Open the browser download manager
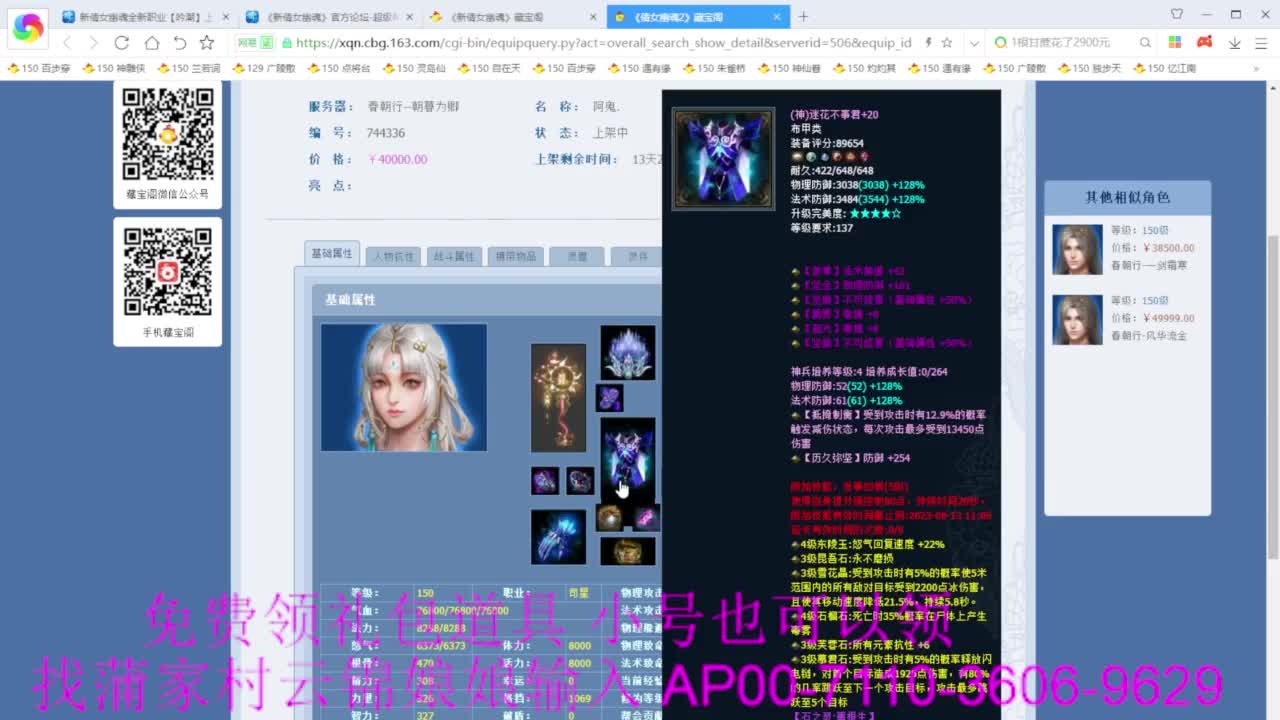Screen dimensions: 1280x720 pos(1234,44)
